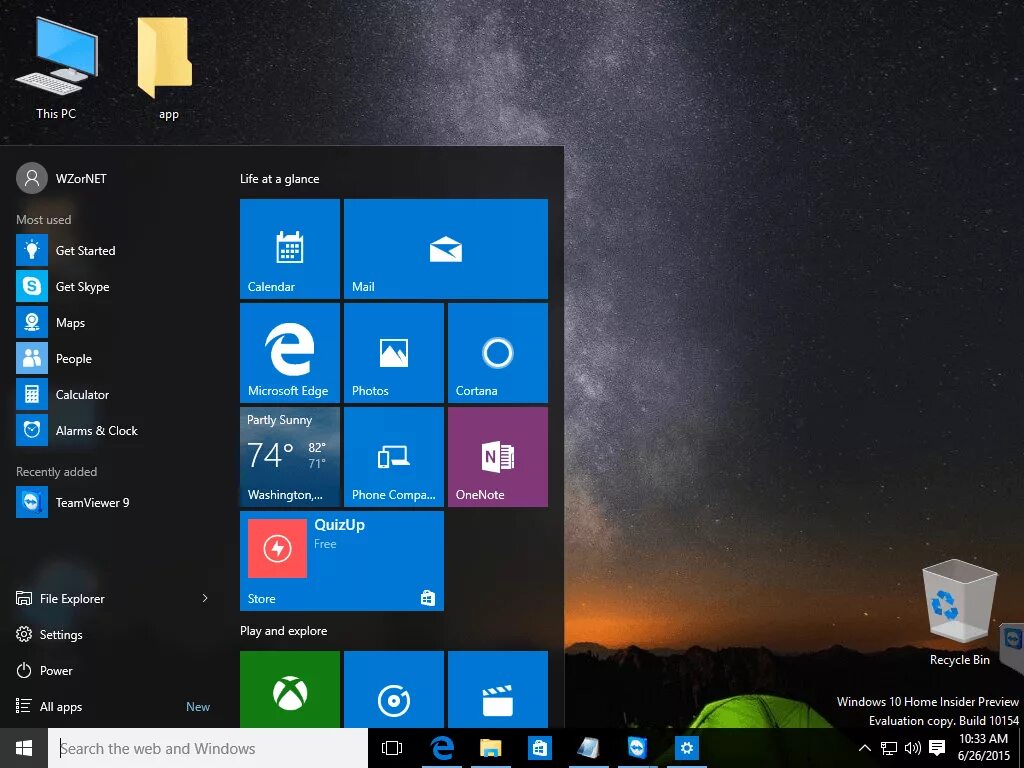Open Task View on the taskbar
This screenshot has width=1024, height=768.
(x=392, y=748)
